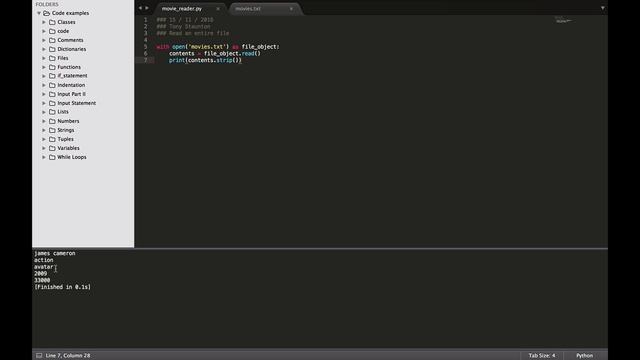The image size is (640, 360).
Task: Select the While Loops folder label
Action: pos(72,157)
